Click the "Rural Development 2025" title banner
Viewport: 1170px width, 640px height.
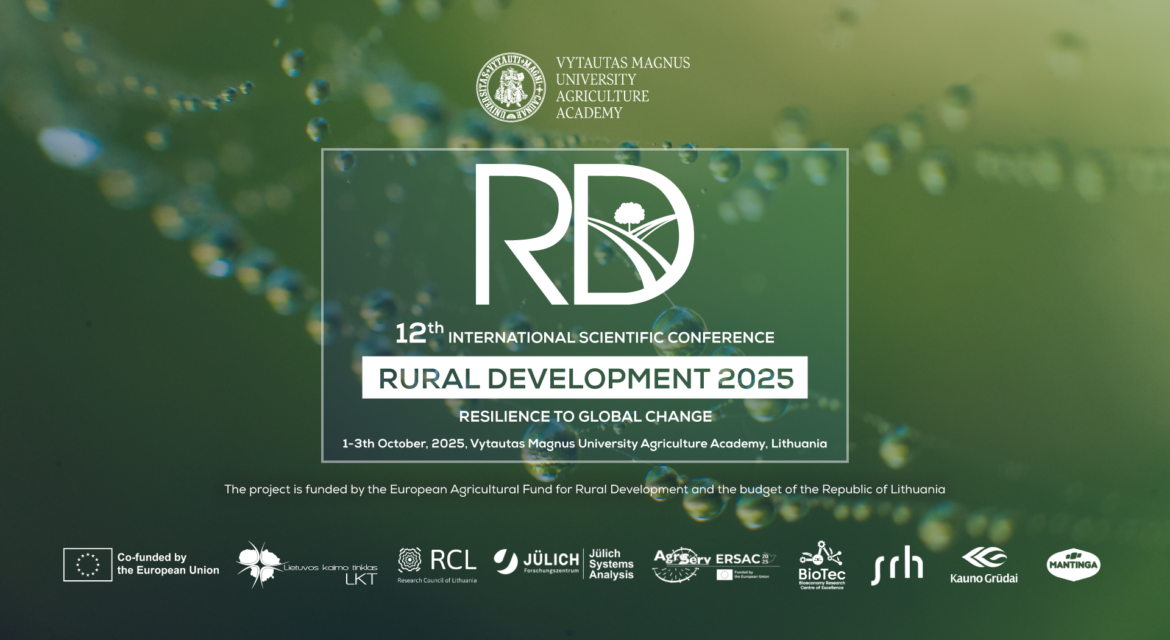click(x=584, y=378)
